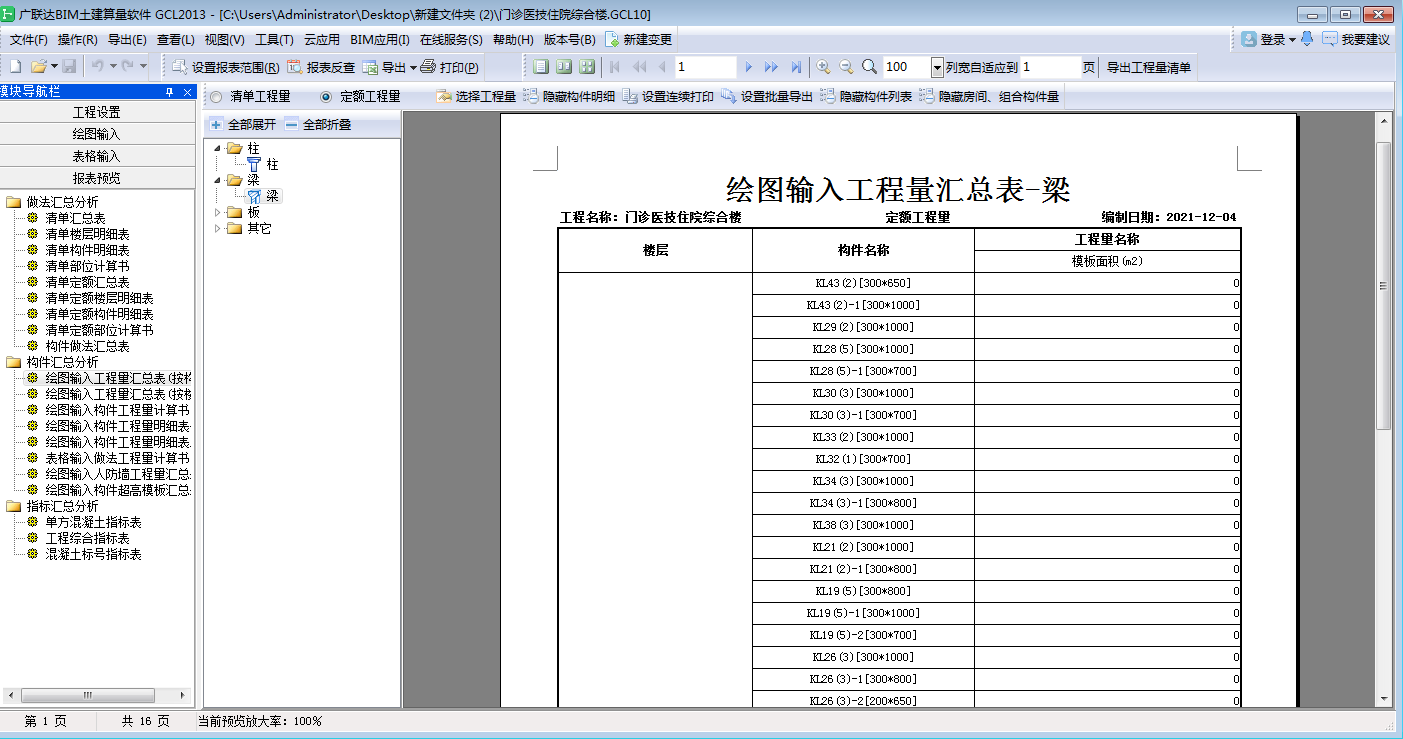Screen dimensions: 1403x739
Task: Open 设置连续打印 settings
Action: [x=667, y=97]
